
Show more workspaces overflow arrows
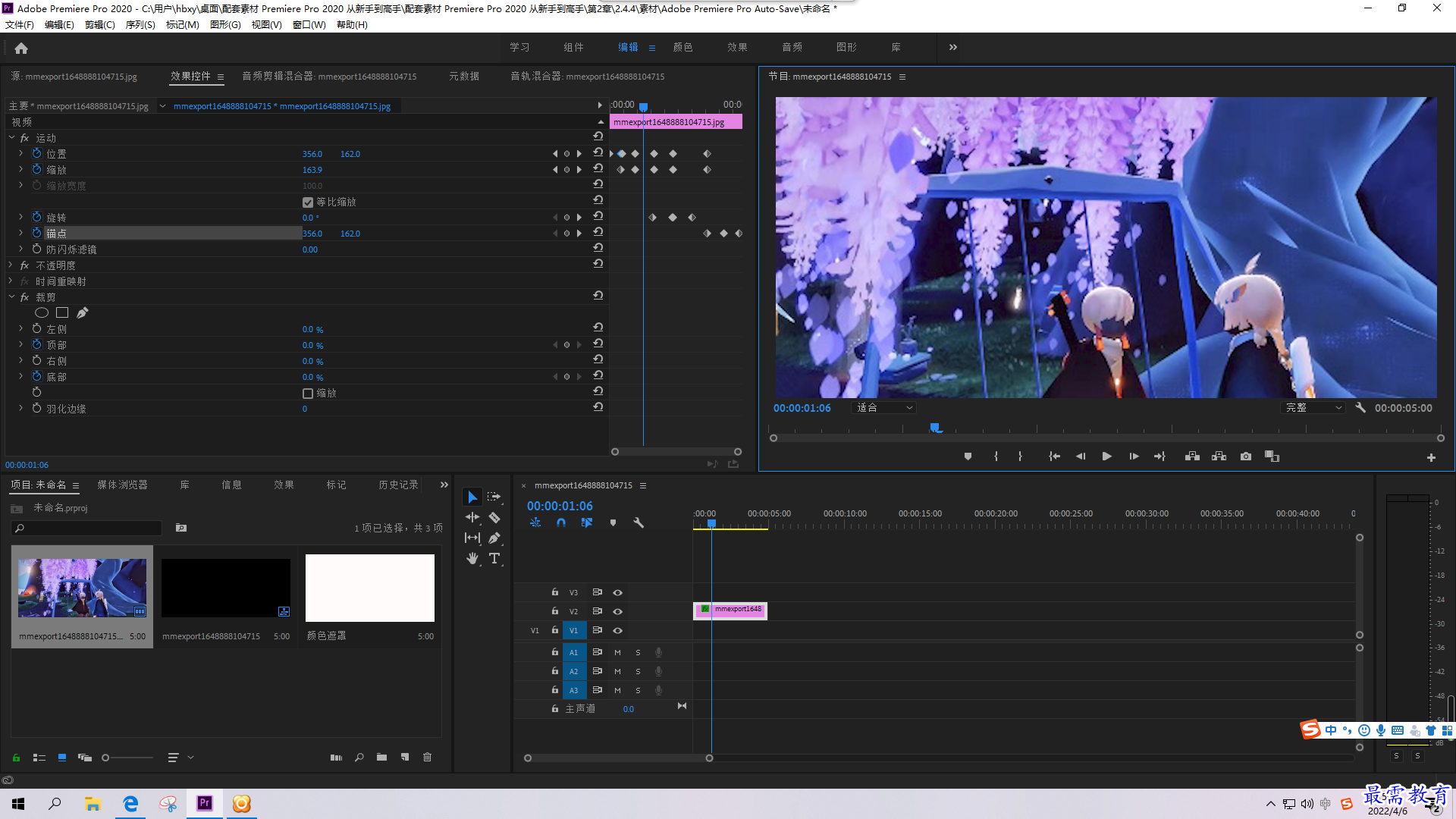[x=953, y=47]
